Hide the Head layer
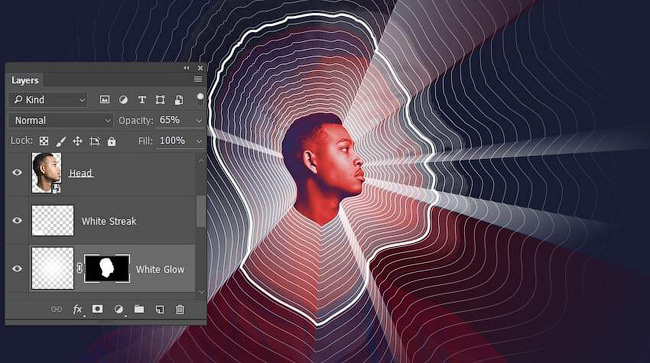650x363 pixels. tap(17, 172)
